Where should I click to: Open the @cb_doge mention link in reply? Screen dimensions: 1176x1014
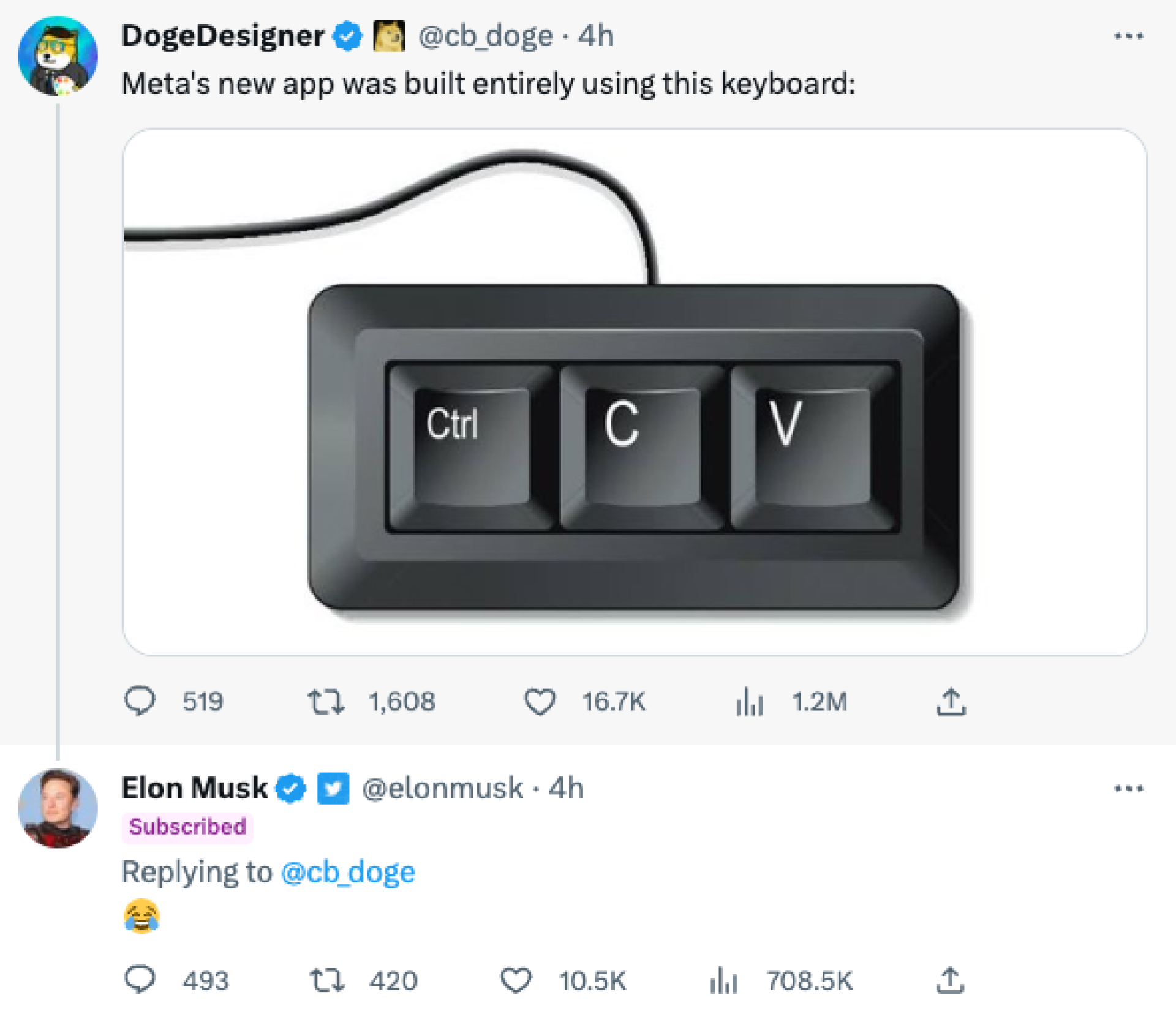[348, 871]
